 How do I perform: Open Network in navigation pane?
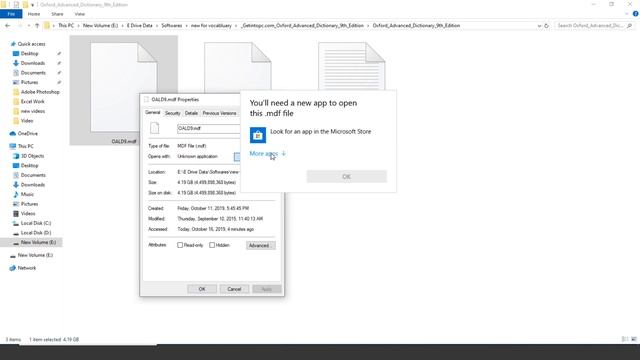pos(27,268)
